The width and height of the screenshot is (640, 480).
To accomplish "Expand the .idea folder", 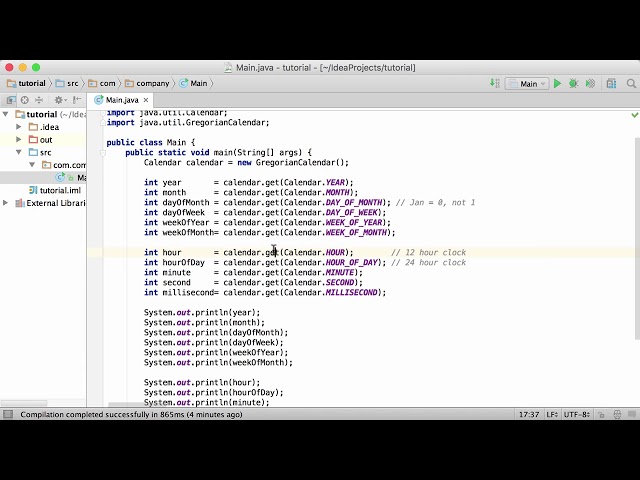I will tap(19, 127).
